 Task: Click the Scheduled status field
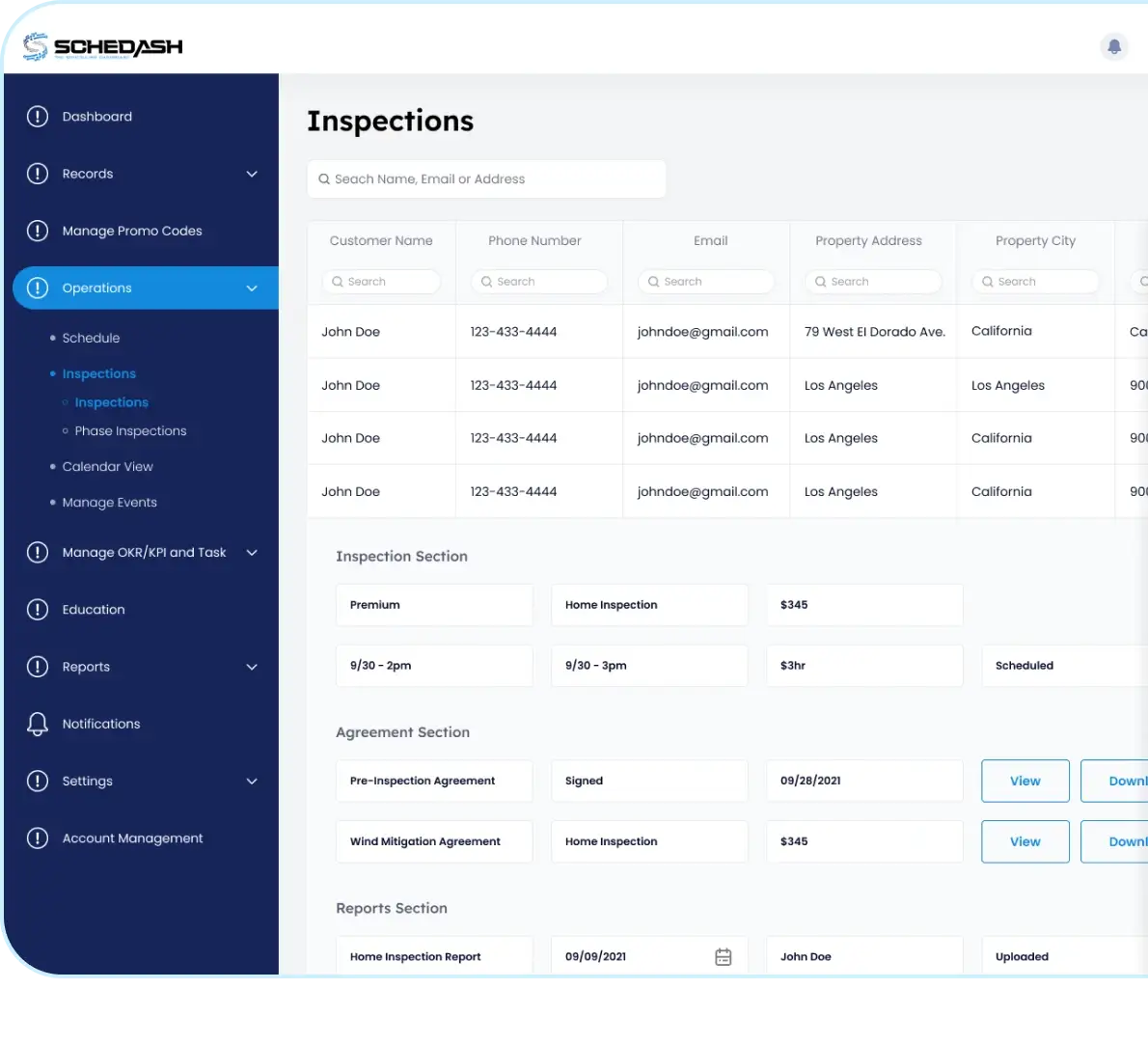coord(1064,666)
